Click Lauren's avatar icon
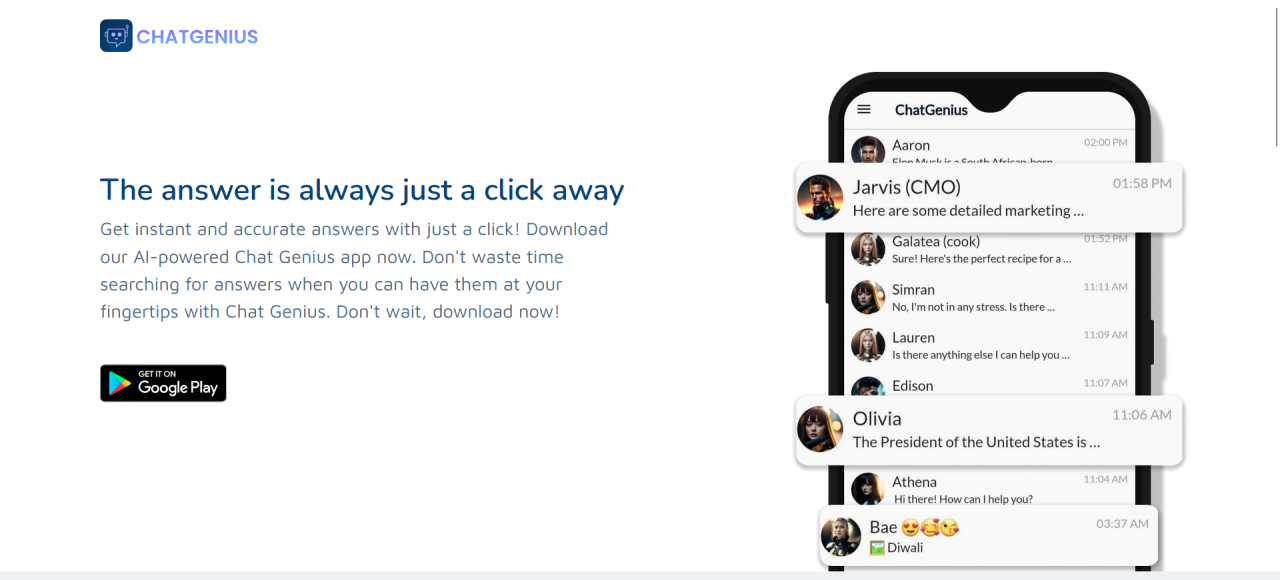The height and width of the screenshot is (580, 1280). point(868,345)
